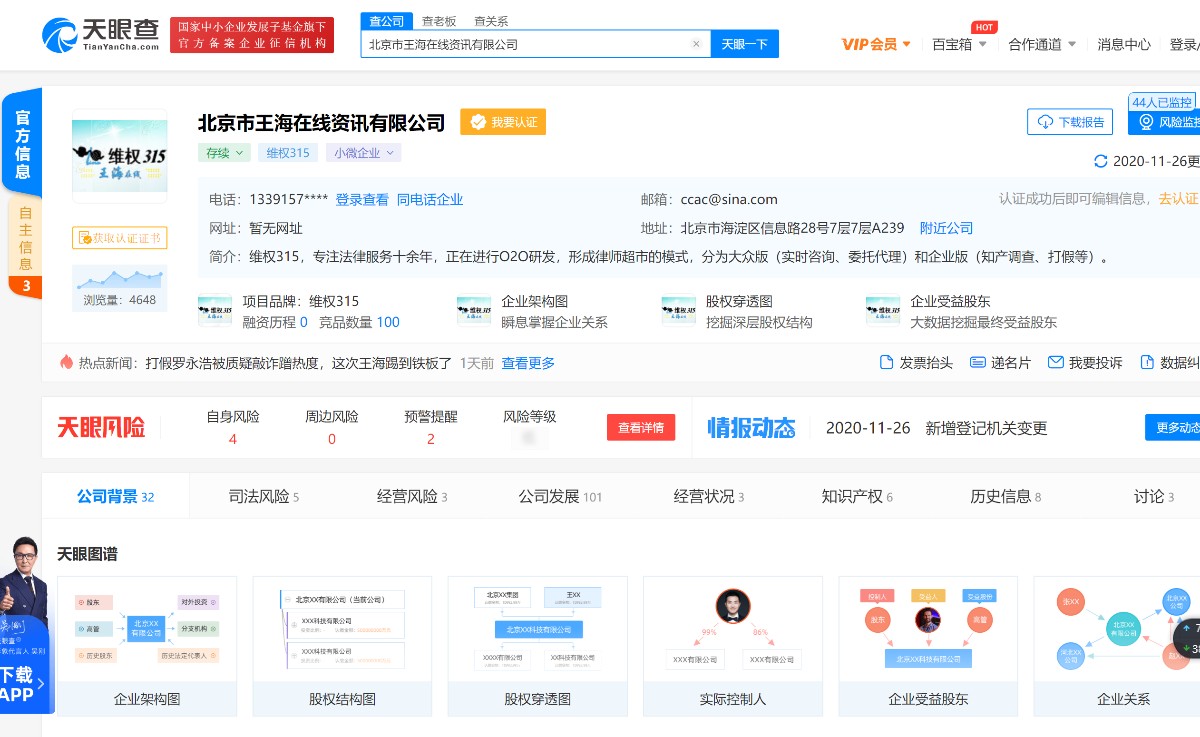Click the 下载报告 button
1200x737 pixels.
coord(1070,122)
